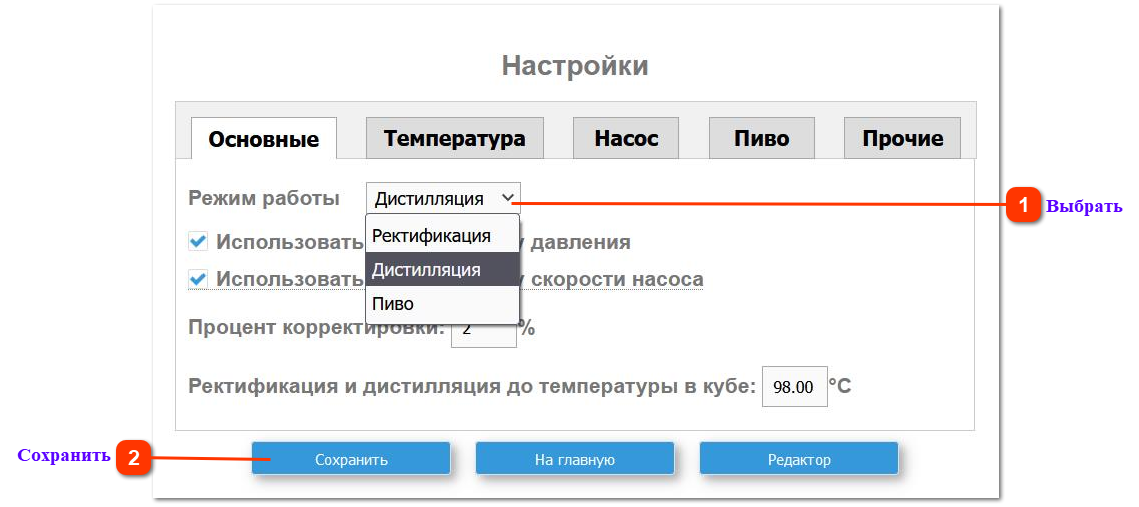Select Дистилляция option in the list
The image size is (1139, 507).
(442, 269)
